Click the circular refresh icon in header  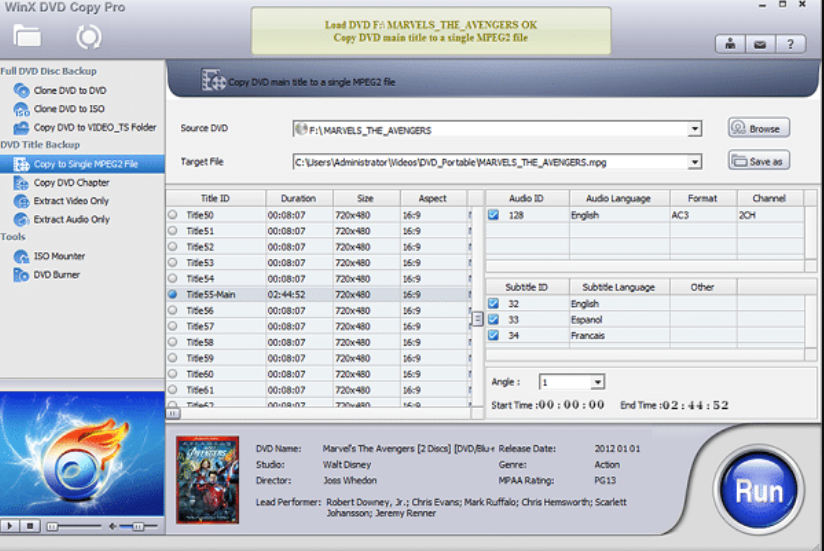coord(88,37)
